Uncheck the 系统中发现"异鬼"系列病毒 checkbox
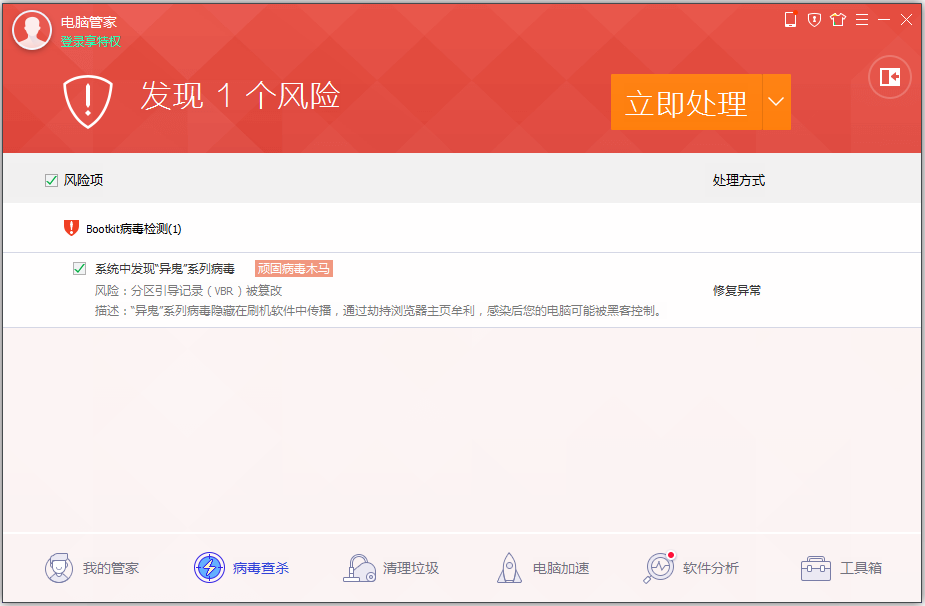The height and width of the screenshot is (606, 925). point(79,268)
